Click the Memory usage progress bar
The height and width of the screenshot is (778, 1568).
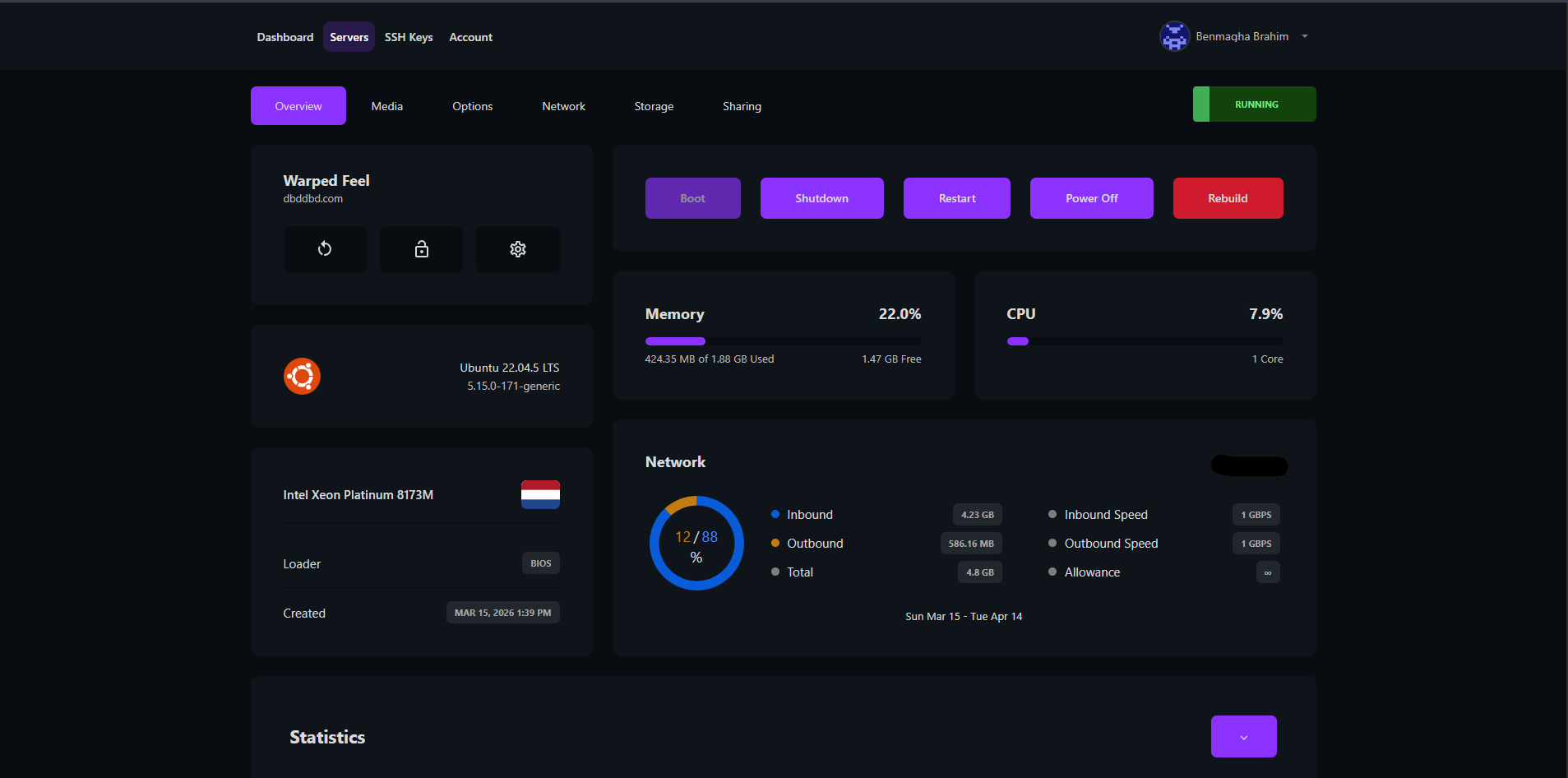tap(783, 340)
